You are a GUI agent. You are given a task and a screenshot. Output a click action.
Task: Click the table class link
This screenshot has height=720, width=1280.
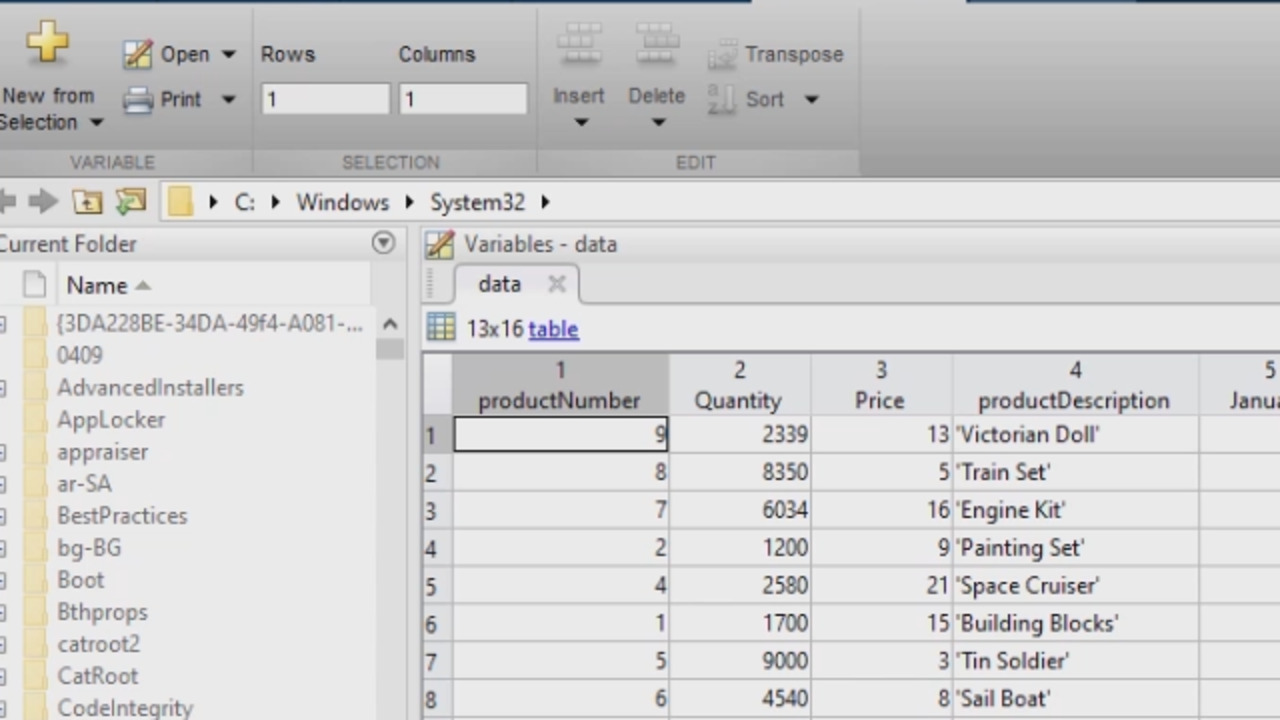[553, 329]
